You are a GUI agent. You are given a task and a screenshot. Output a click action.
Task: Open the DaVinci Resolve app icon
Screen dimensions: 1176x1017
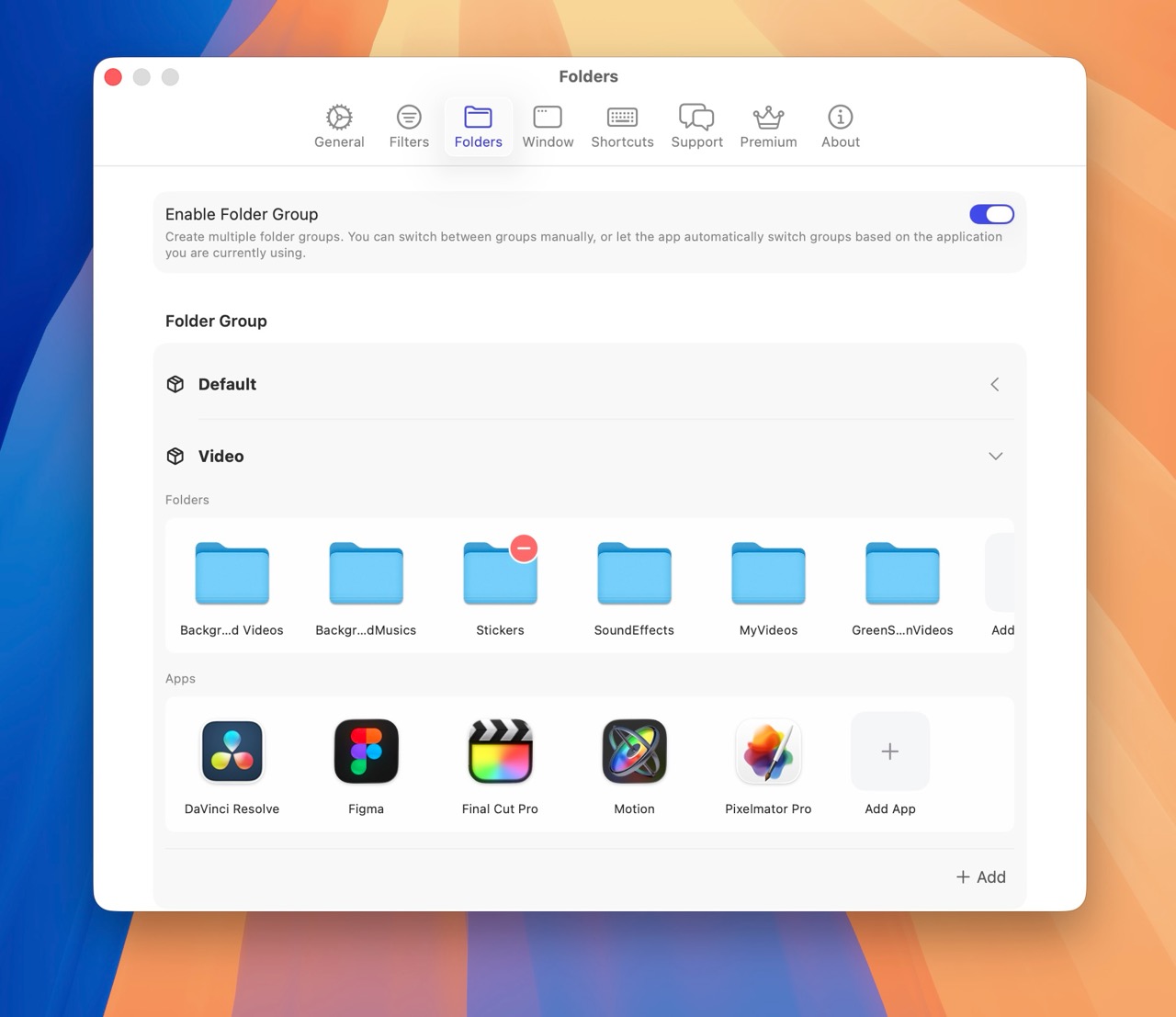coord(232,751)
